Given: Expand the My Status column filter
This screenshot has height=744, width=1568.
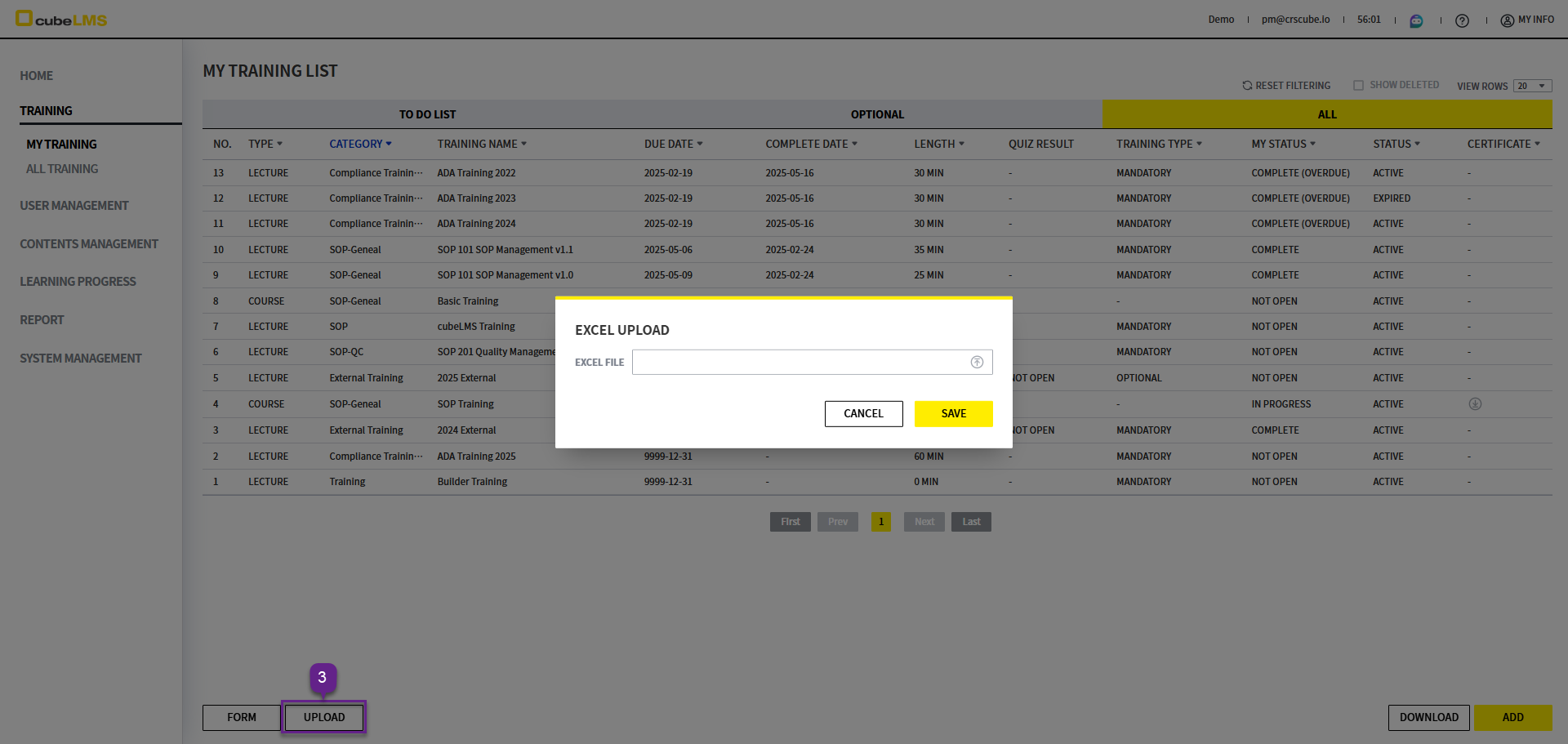Looking at the screenshot, I should pyautogui.click(x=1283, y=144).
